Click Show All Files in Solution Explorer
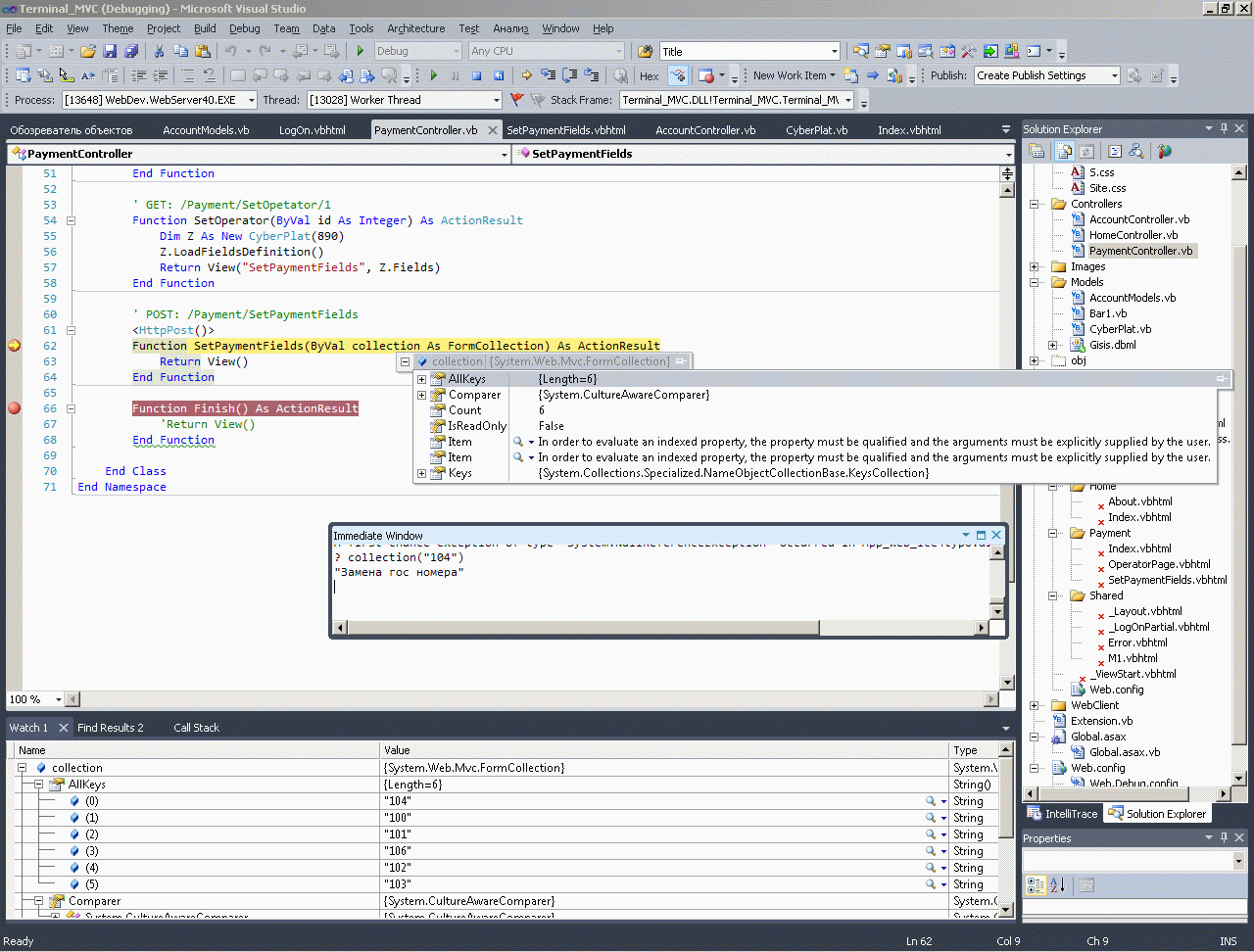1254x952 pixels. 1065,151
